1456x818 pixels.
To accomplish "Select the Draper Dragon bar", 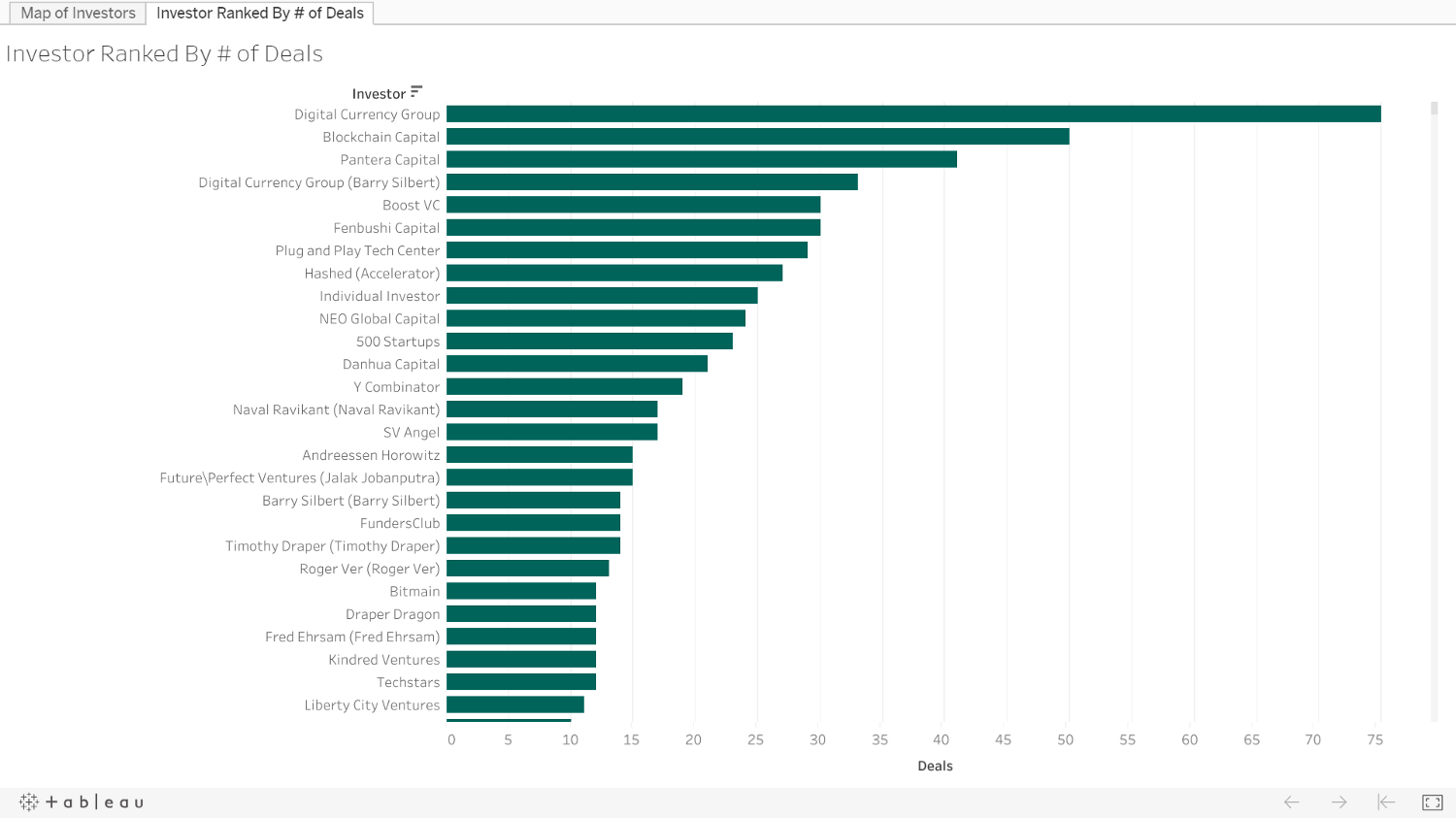I will [521, 614].
